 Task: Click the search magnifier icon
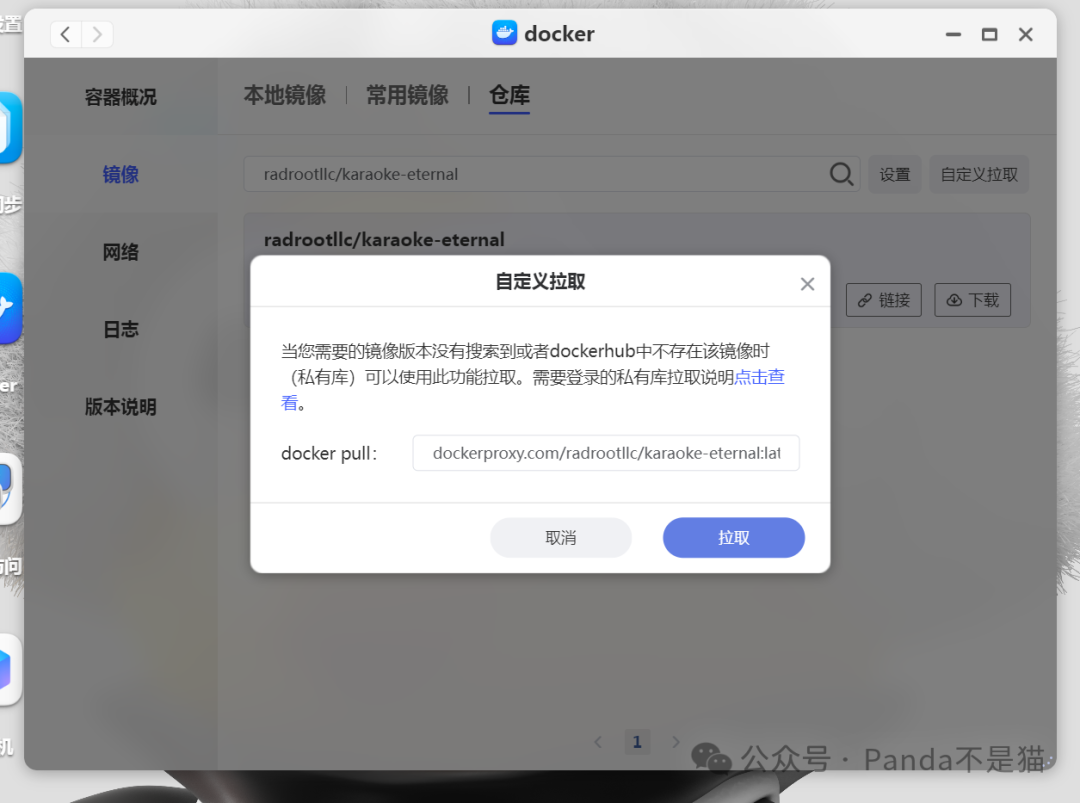841,174
